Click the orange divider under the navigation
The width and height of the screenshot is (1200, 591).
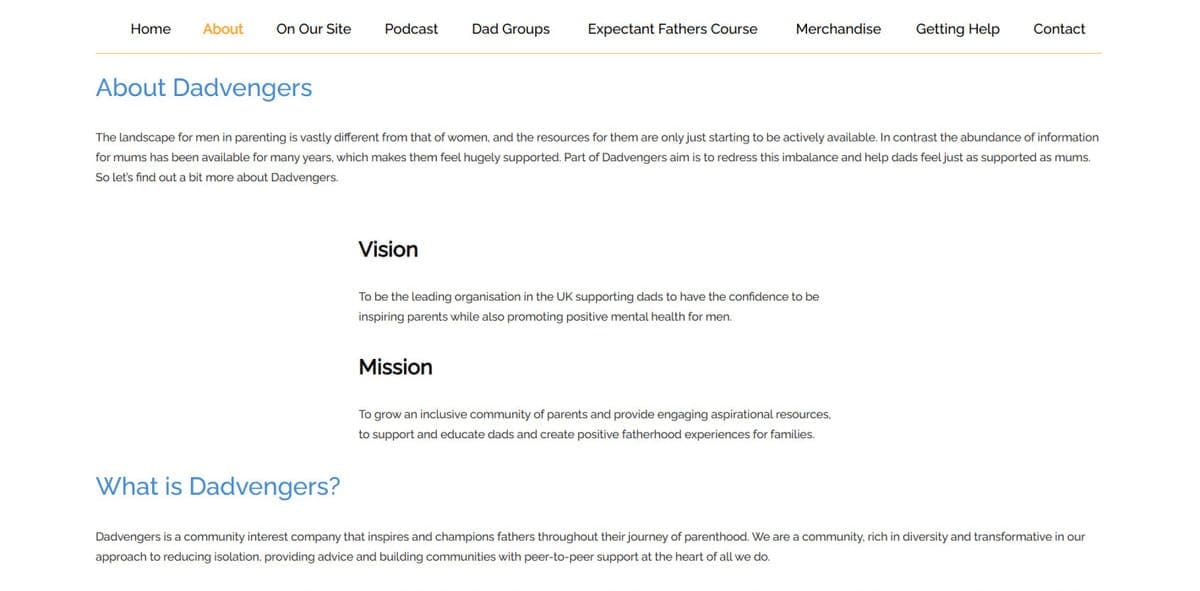click(599, 53)
